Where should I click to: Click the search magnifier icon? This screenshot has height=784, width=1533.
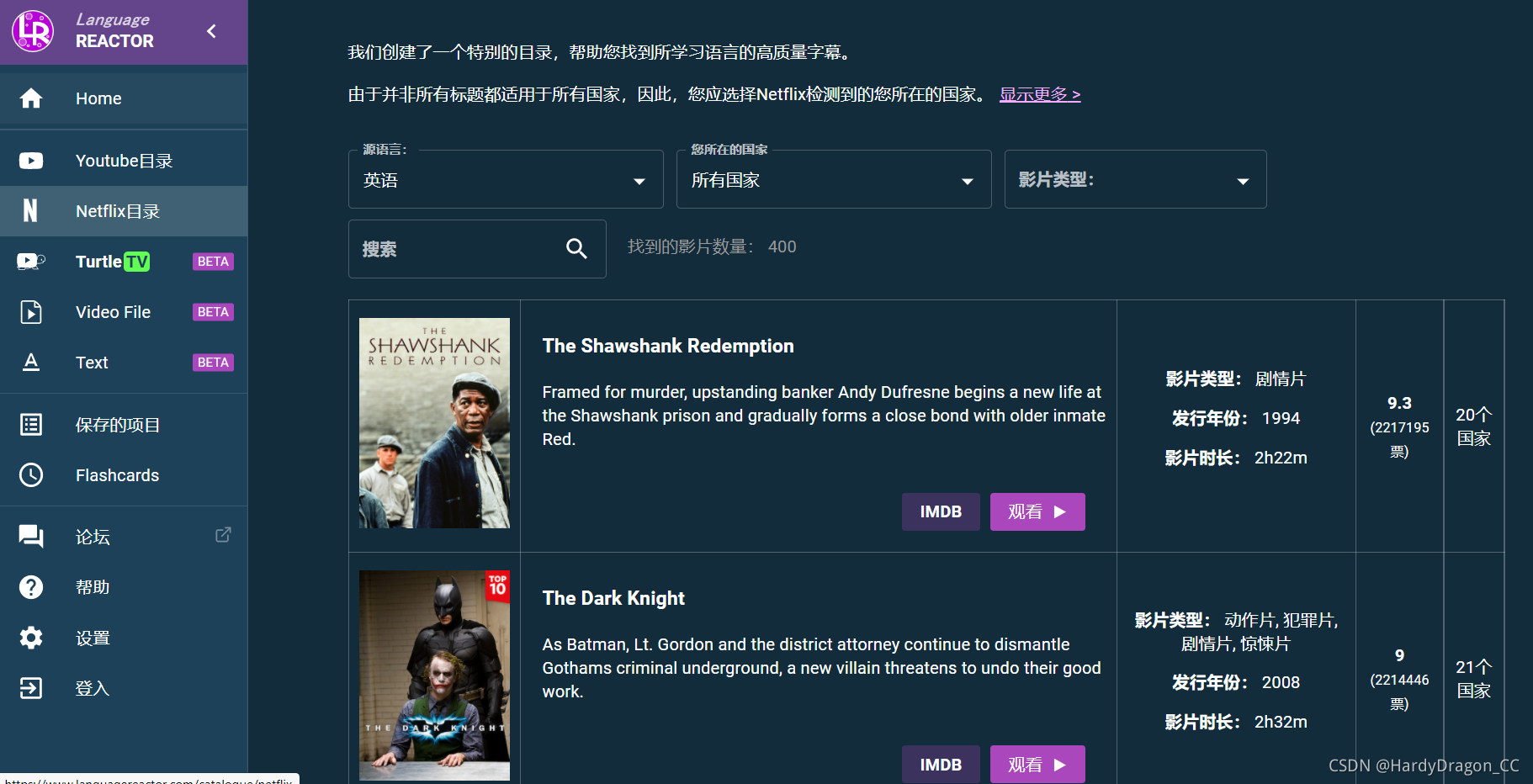(x=576, y=248)
